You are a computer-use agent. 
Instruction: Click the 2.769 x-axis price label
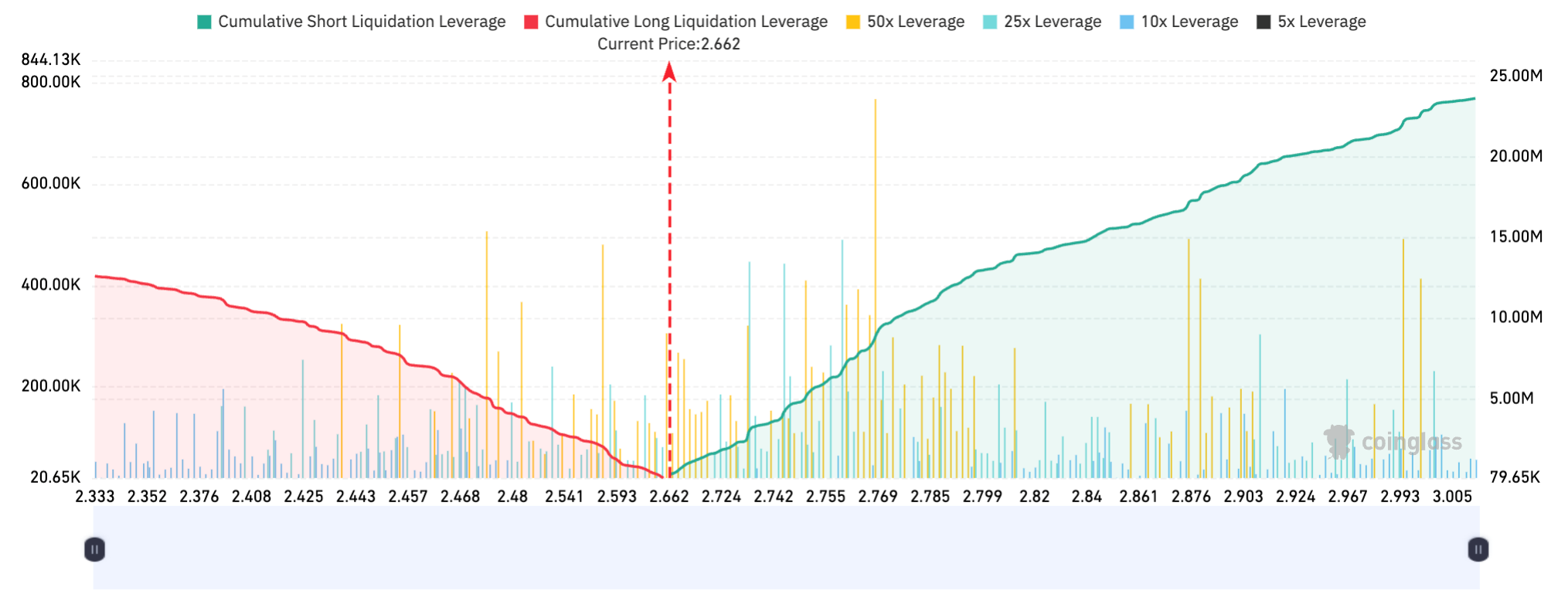pyautogui.click(x=878, y=496)
